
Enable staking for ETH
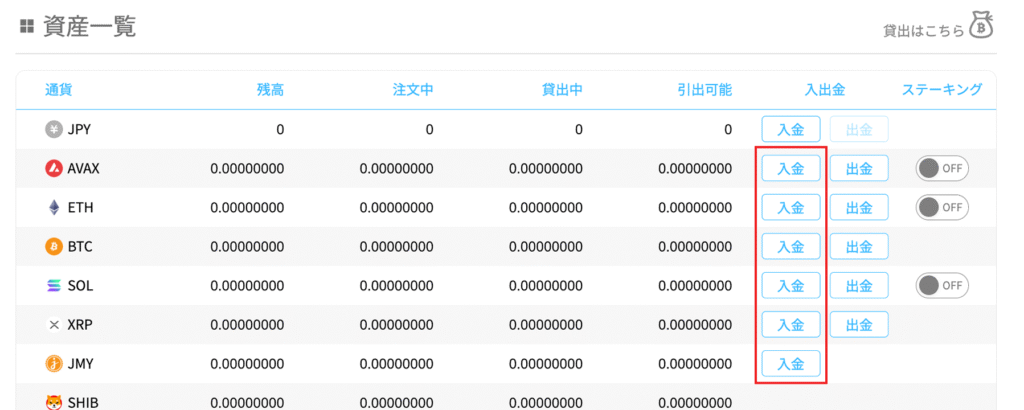coord(942,207)
